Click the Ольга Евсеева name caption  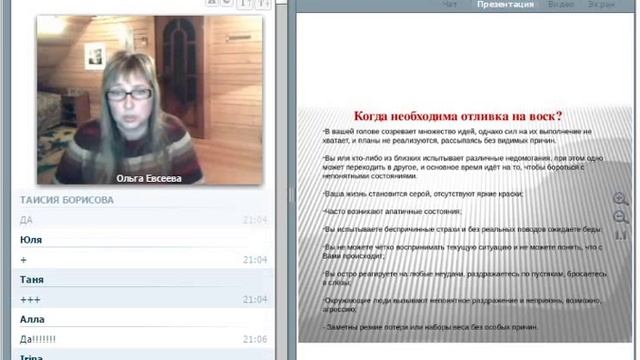coord(149,178)
